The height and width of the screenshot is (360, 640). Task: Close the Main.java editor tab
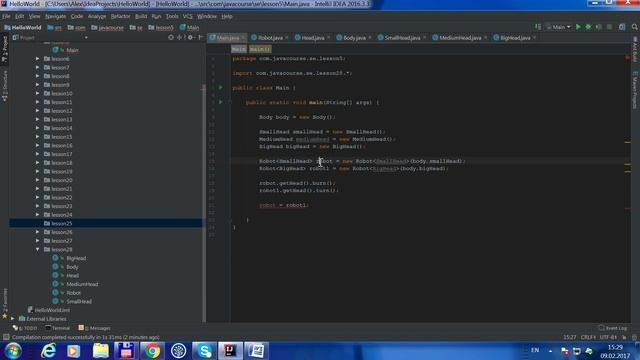pos(243,38)
